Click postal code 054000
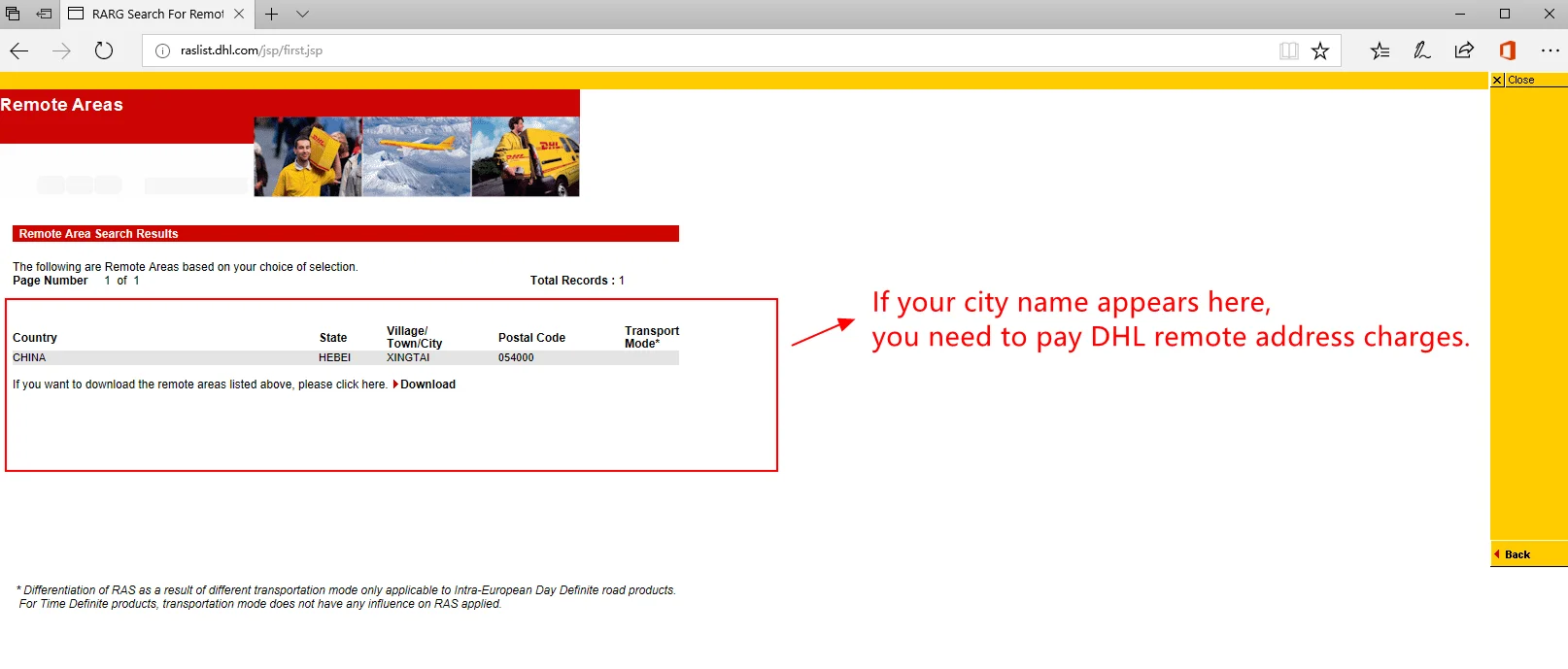The height and width of the screenshot is (669, 1568). [x=516, y=357]
